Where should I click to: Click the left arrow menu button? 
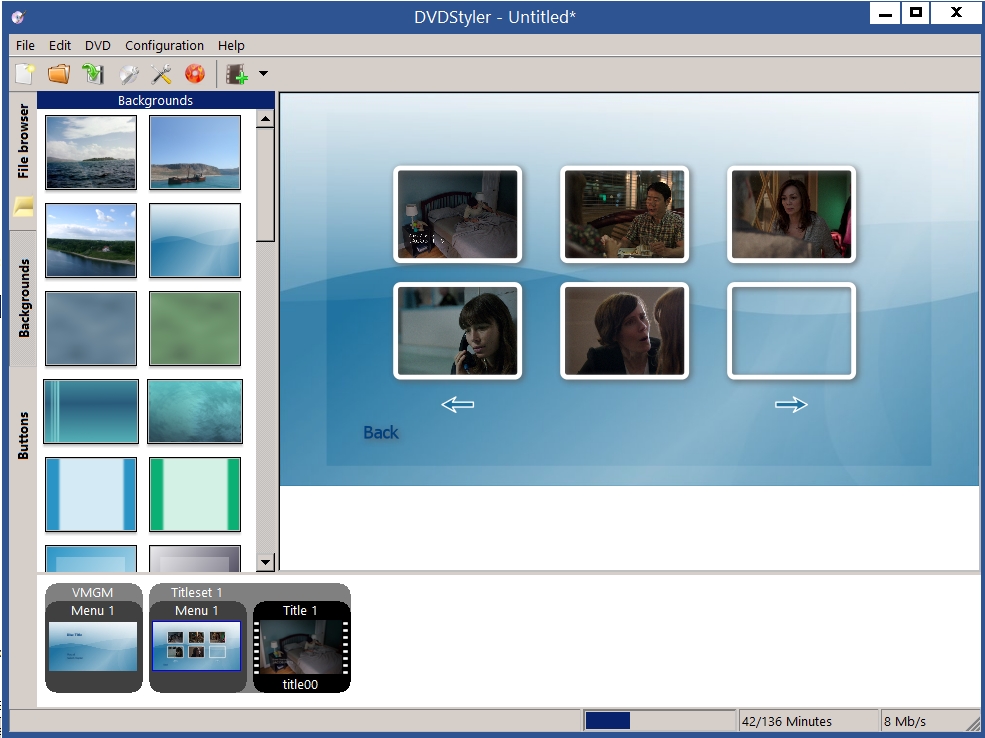[x=457, y=404]
